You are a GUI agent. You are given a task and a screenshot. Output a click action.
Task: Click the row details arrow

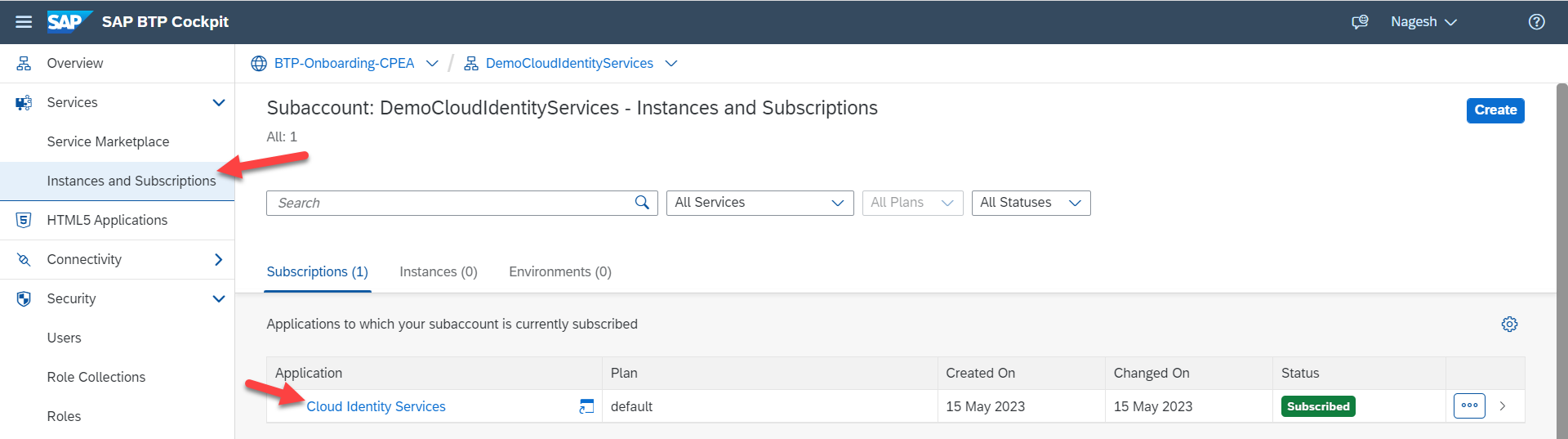1503,405
